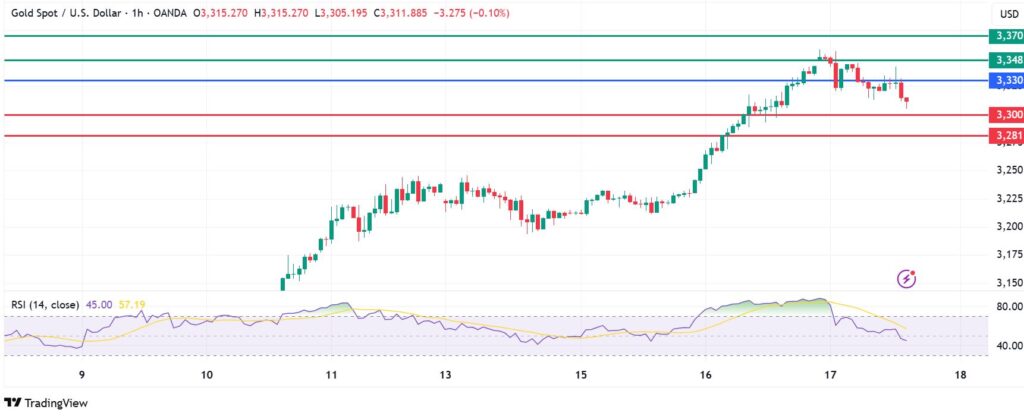
Task: Click date 13 on the time axis
Action: (x=447, y=375)
